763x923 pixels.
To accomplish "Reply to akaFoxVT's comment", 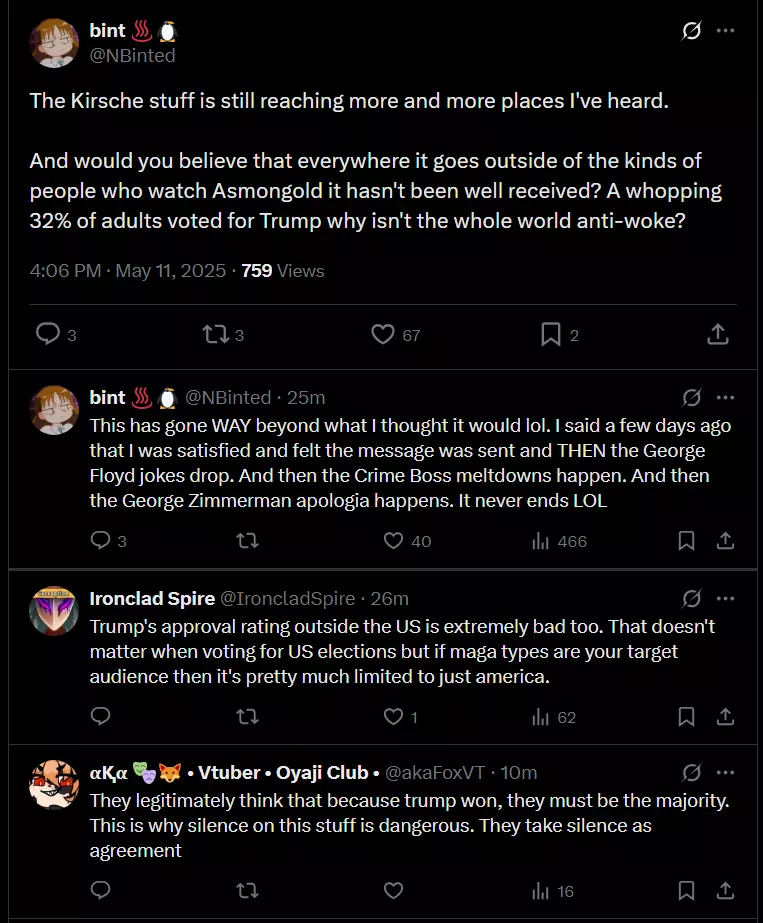I will tap(100, 890).
